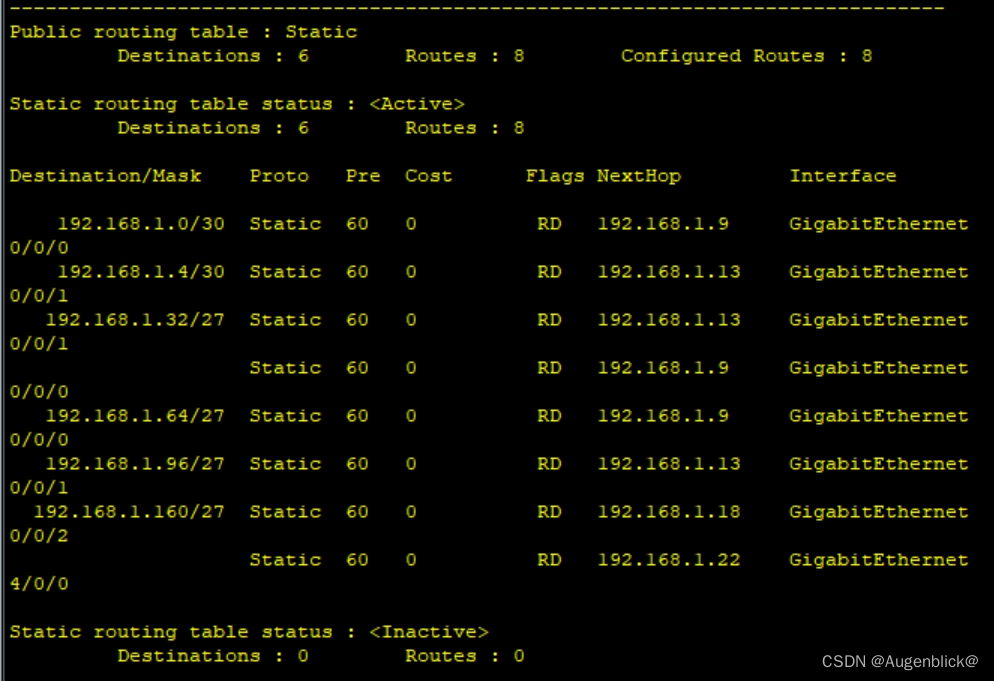Click next hop 192.168.1.13 of 192.168.1.96/27

[x=669, y=464]
